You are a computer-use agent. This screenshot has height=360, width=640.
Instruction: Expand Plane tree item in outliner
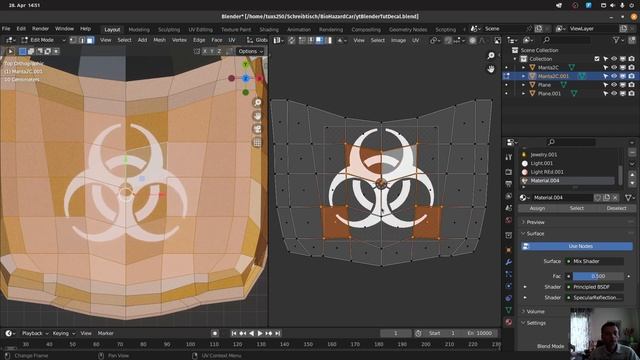point(524,85)
